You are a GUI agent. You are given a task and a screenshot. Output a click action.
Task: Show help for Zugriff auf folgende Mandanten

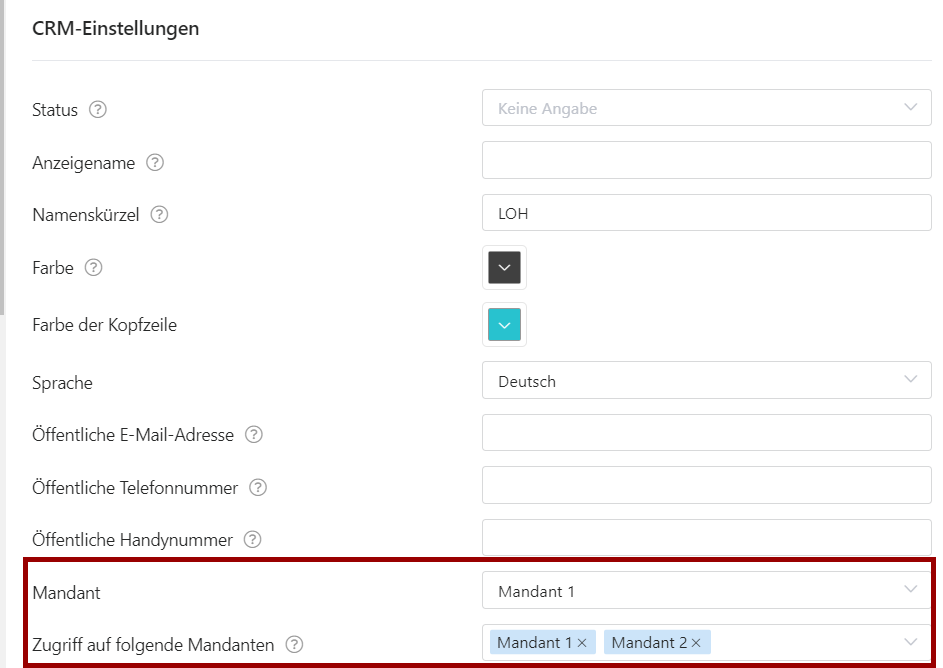[294, 645]
